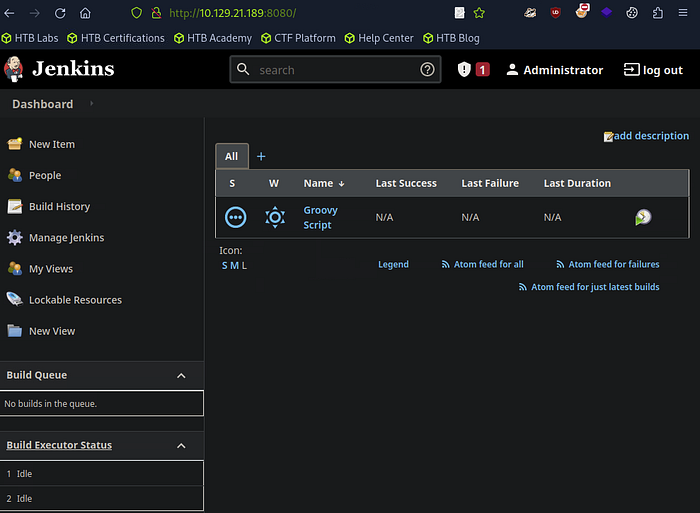Select large icon size L

pos(244,266)
